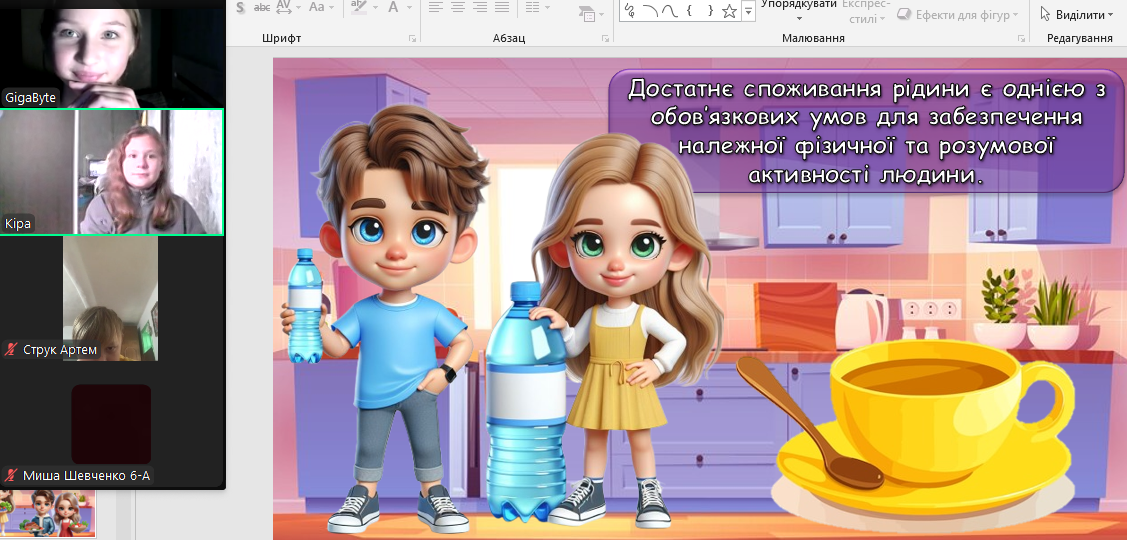The width and height of the screenshot is (1127, 540).
Task: Justify the paragraph text
Action: pyautogui.click(x=502, y=7)
